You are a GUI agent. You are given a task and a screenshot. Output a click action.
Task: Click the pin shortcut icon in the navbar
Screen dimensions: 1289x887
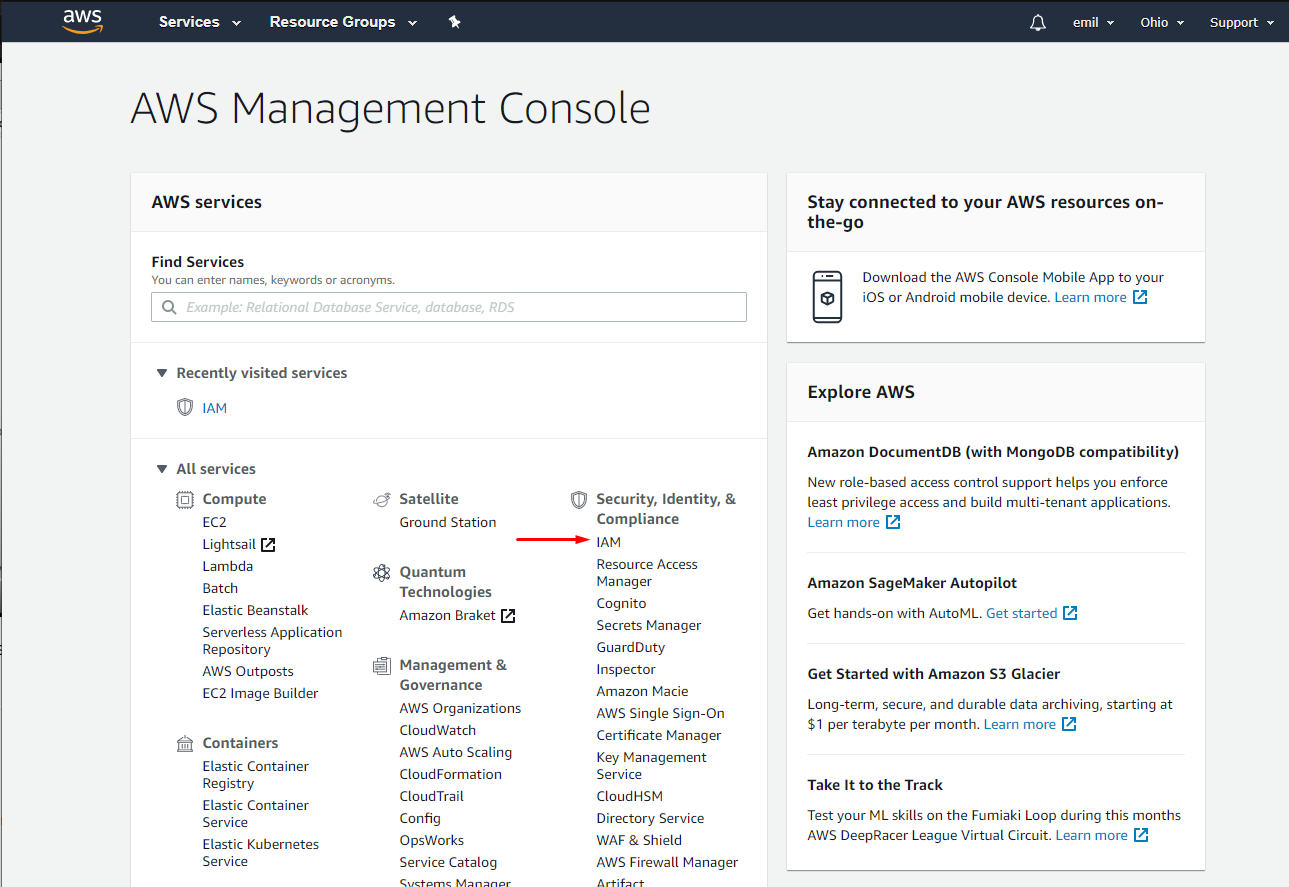pyautogui.click(x=454, y=21)
